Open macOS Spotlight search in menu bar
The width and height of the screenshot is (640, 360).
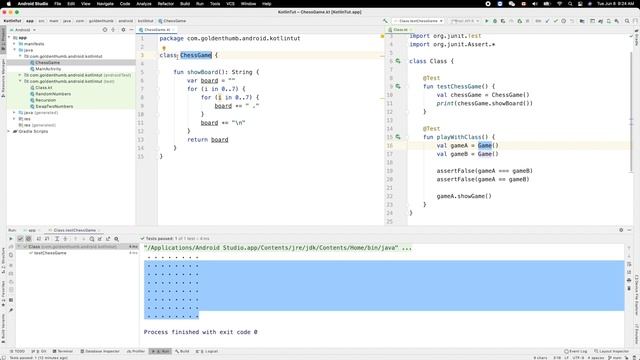(x=570, y=4)
